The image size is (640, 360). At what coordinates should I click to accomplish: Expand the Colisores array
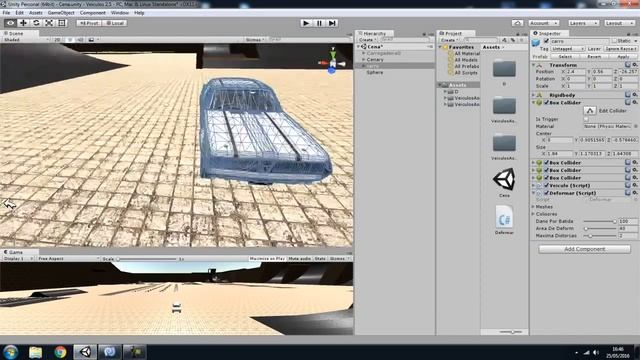(533, 214)
